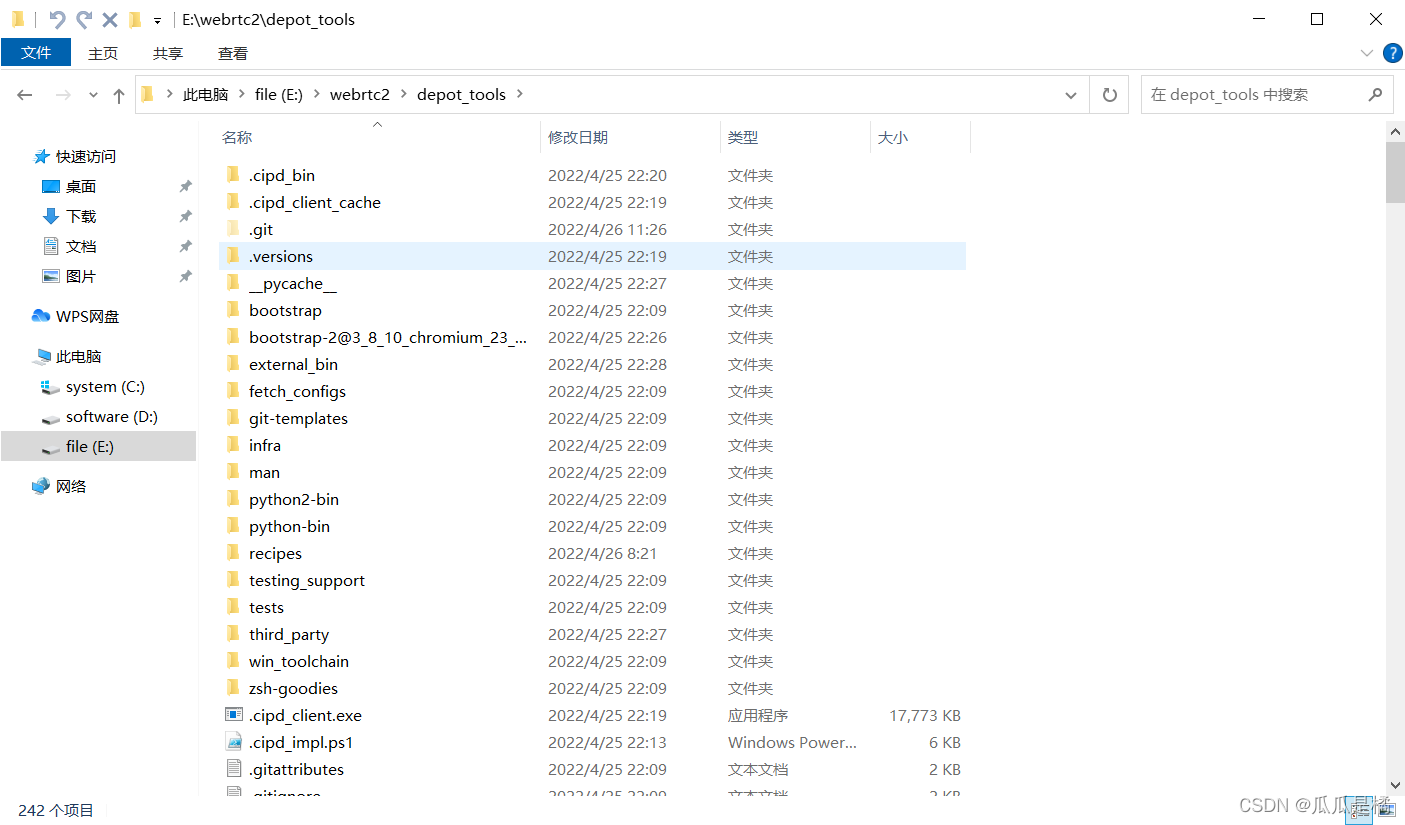The height and width of the screenshot is (825, 1405).
Task: Click the faded .git folder icon
Action: point(233,228)
